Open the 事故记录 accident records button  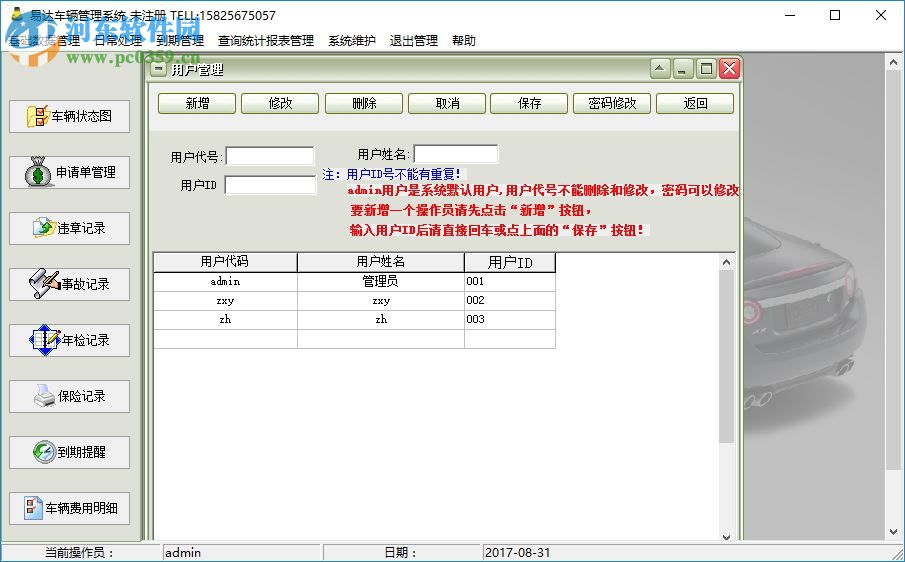pos(69,284)
